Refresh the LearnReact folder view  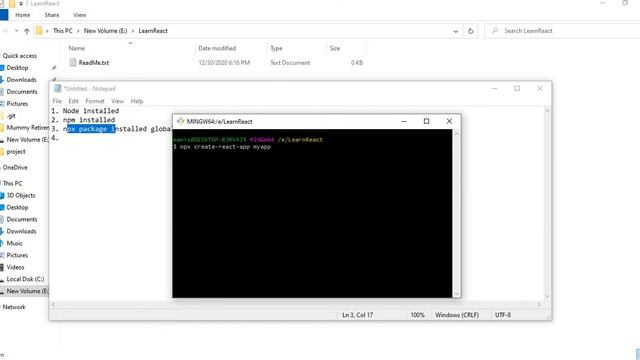point(471,31)
